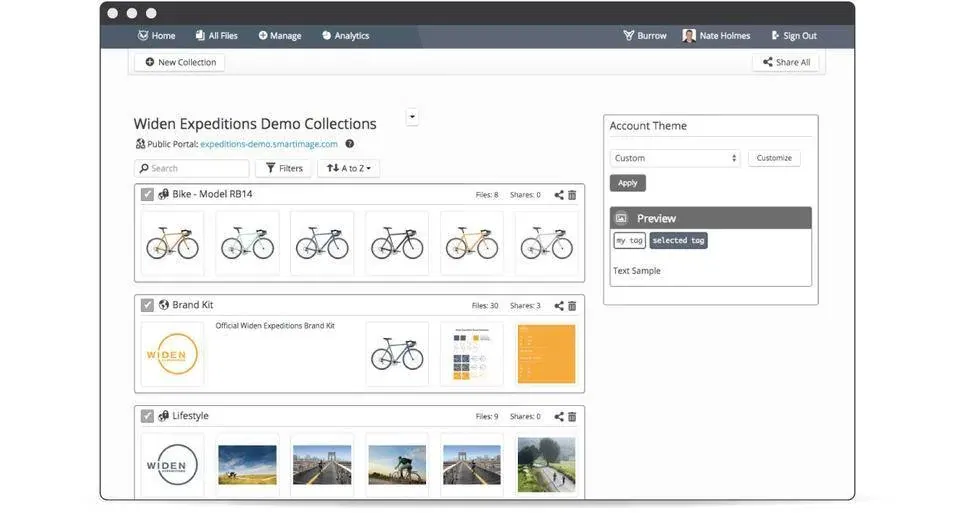The image size is (960, 513).
Task: Toggle the Lifestyle collection checkbox
Action: pyautogui.click(x=147, y=417)
